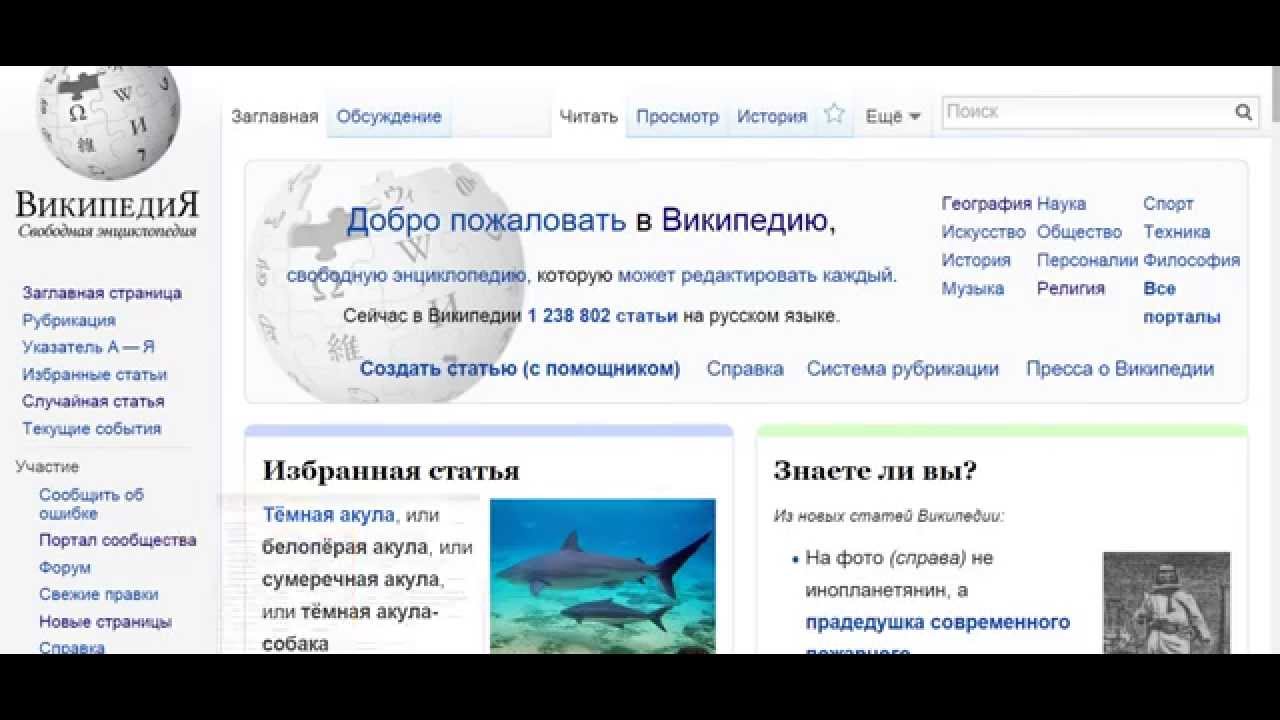Open Все порталы link
This screenshot has width=1280, height=720.
(x=1182, y=303)
